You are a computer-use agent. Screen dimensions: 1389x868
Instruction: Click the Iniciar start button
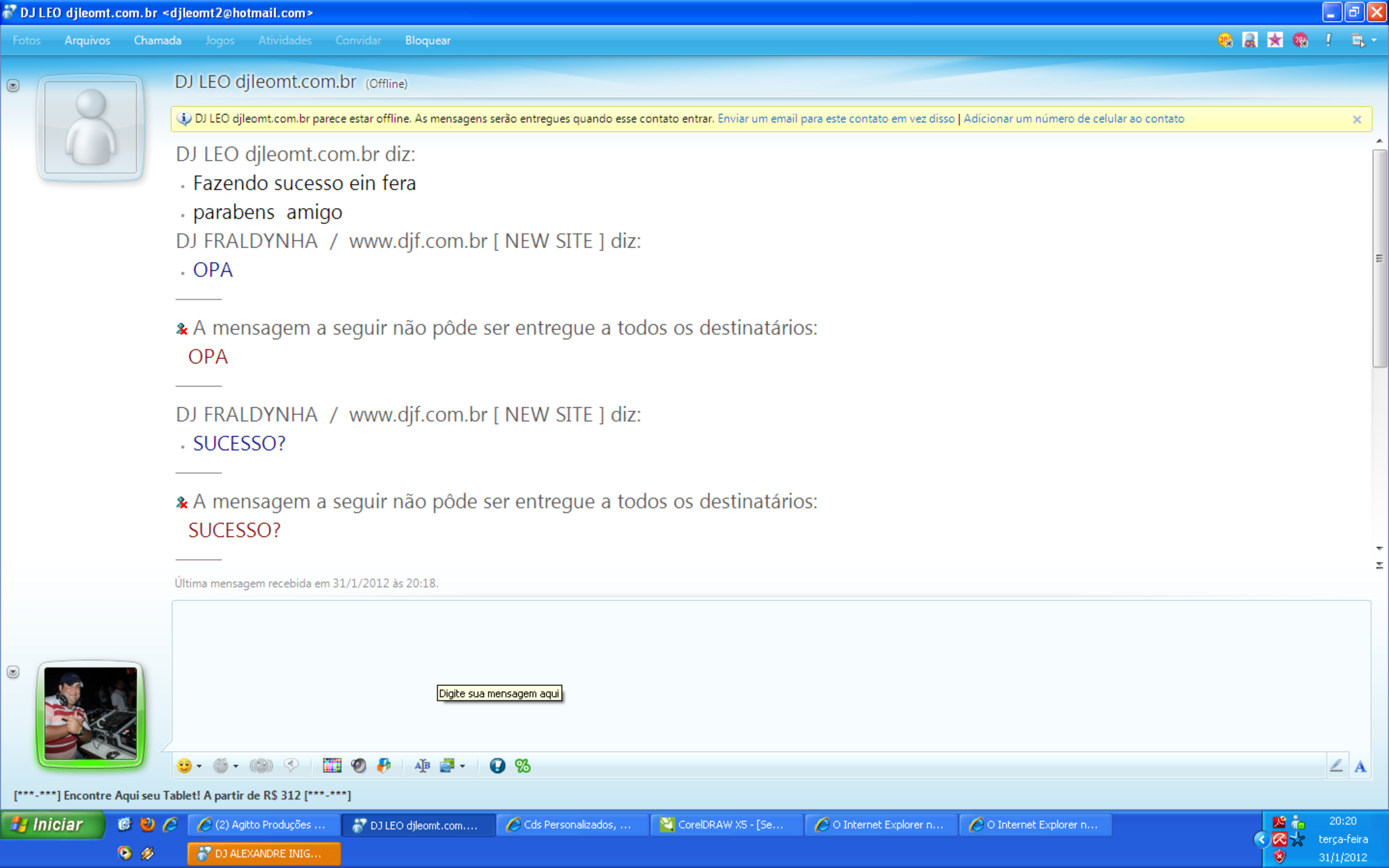tap(53, 825)
